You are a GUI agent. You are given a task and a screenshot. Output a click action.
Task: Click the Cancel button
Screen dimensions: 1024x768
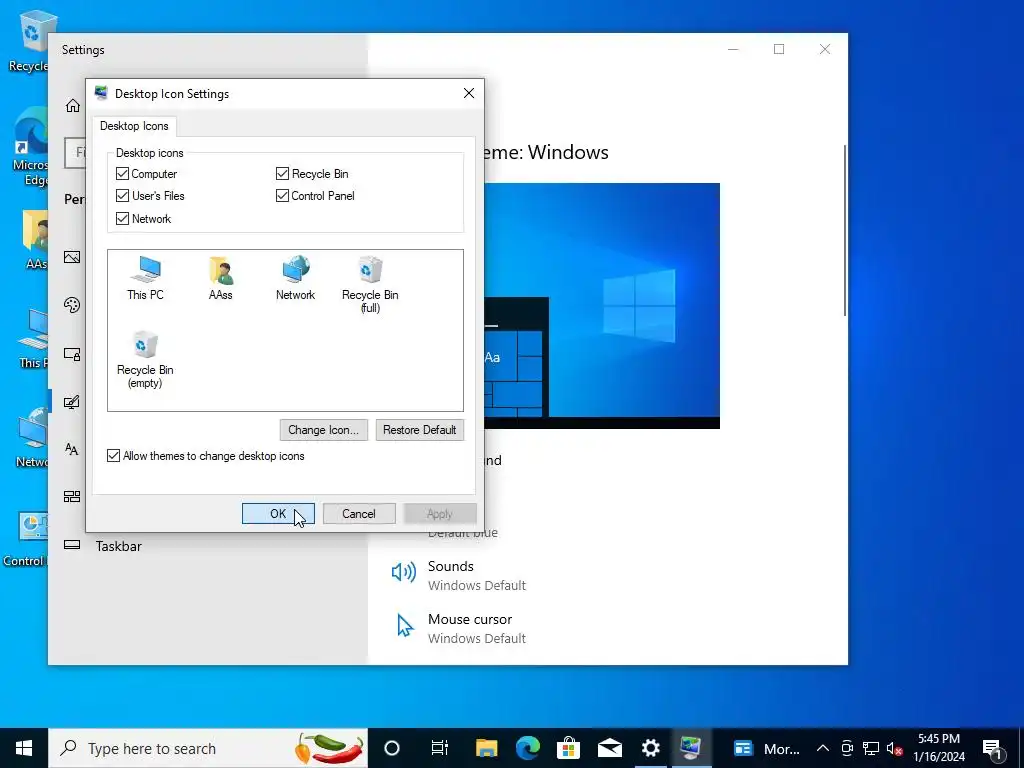pos(359,513)
